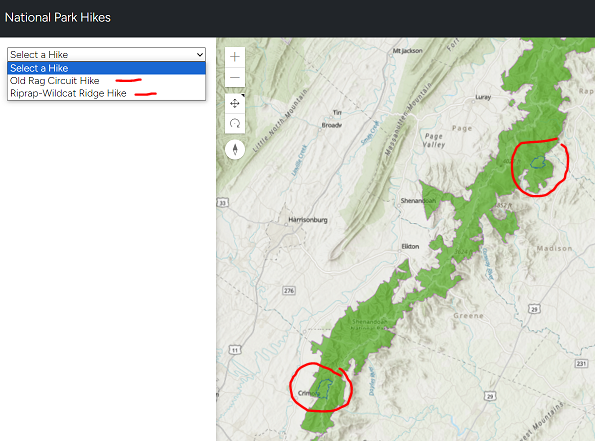Reset map orientation with the compass
Image resolution: width=595 pixels, height=441 pixels.
[235, 149]
